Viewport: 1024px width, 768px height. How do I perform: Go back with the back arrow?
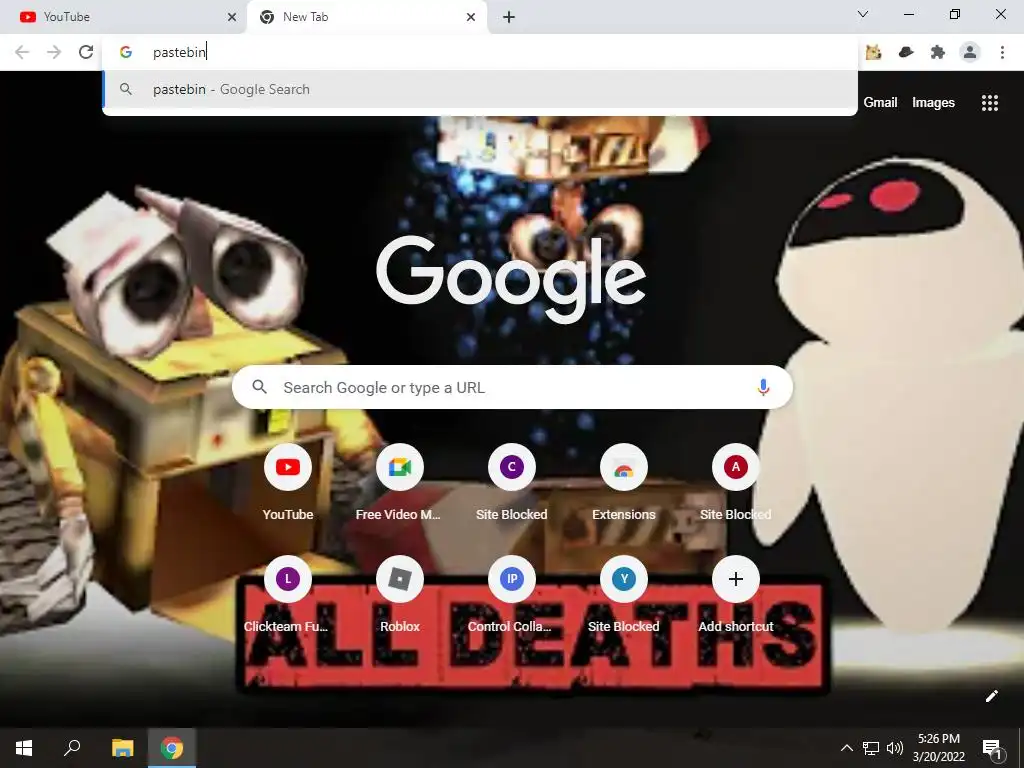[22, 52]
